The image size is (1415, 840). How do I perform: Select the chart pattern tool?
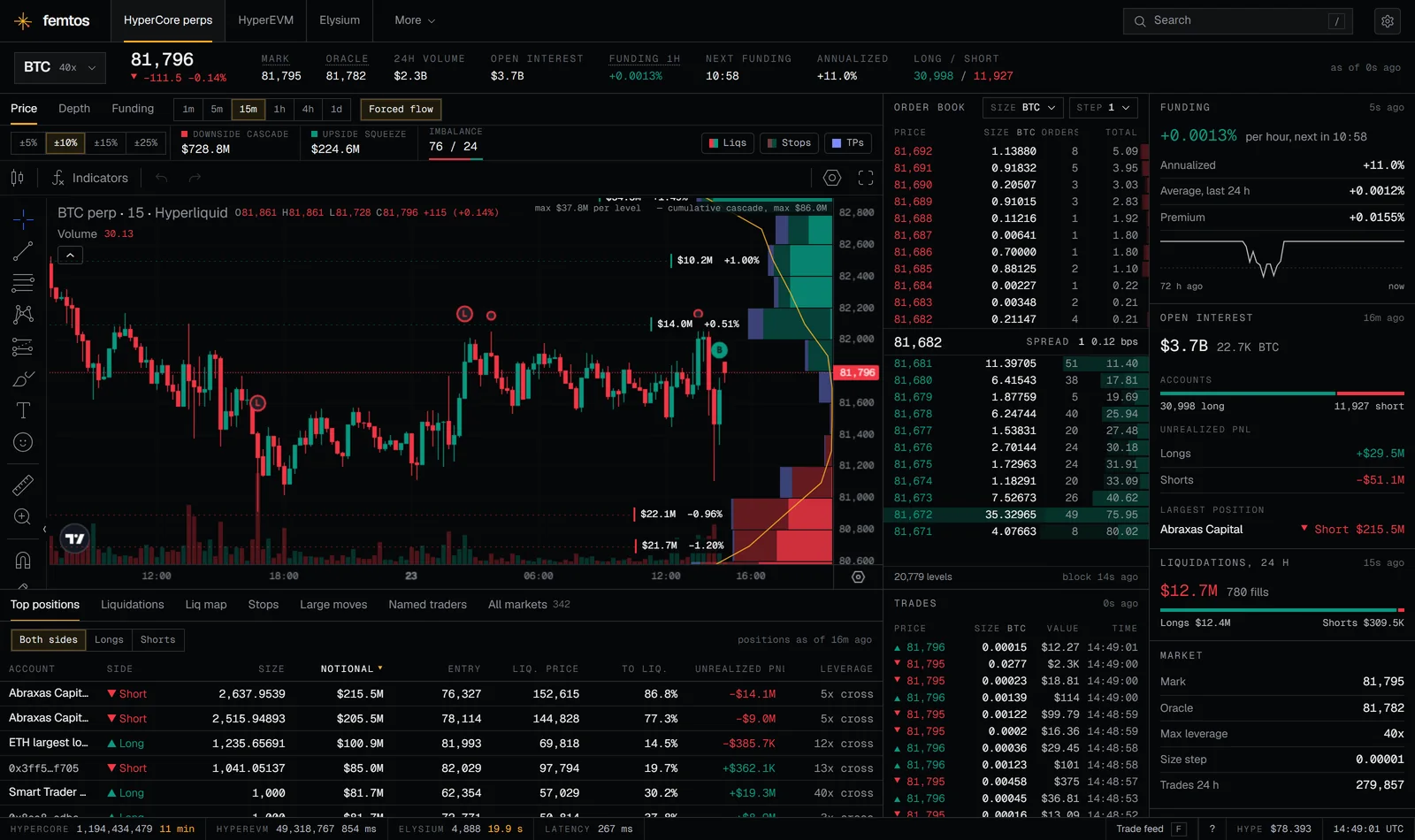[x=23, y=315]
